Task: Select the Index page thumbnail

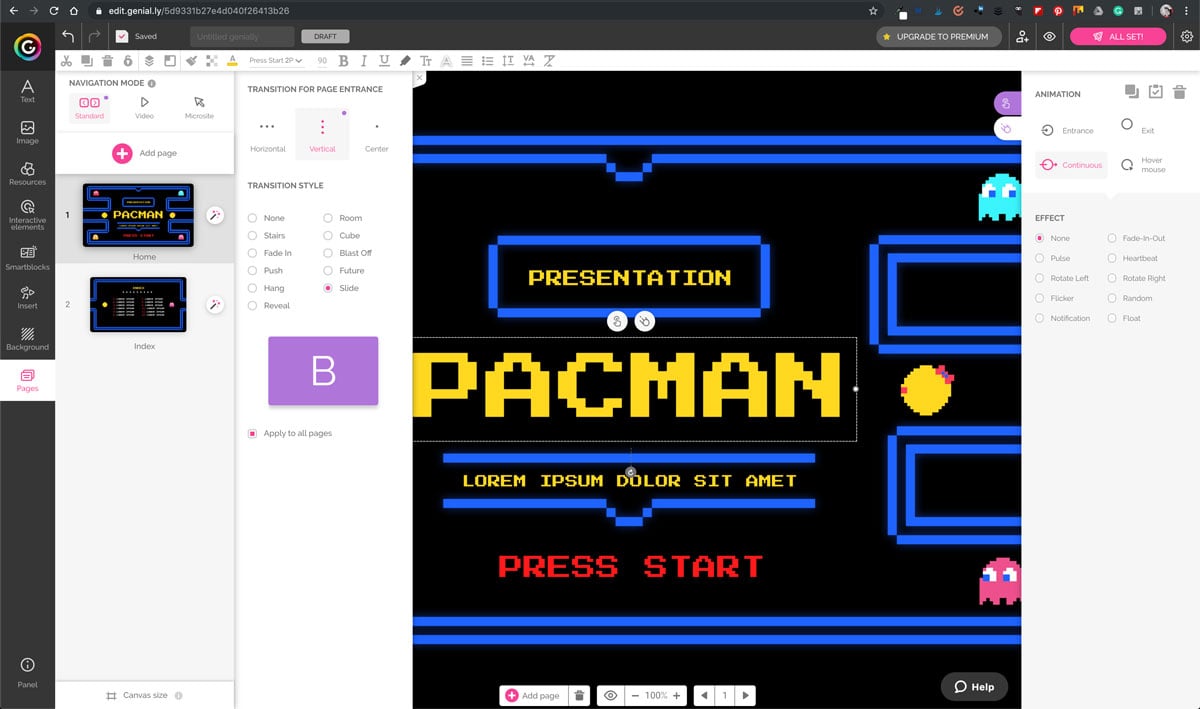Action: [x=138, y=304]
